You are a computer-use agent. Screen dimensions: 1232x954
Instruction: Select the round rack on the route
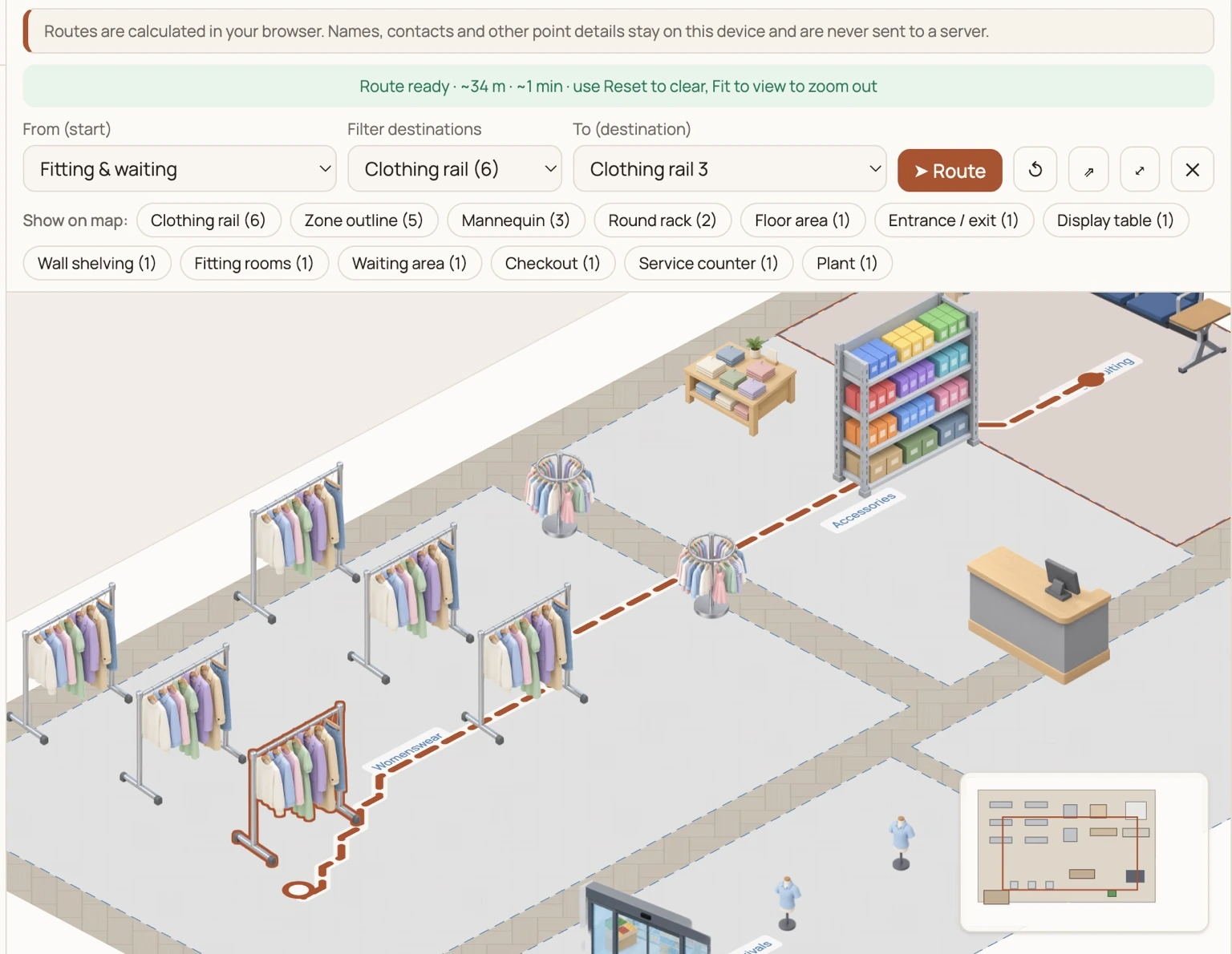coord(712,575)
